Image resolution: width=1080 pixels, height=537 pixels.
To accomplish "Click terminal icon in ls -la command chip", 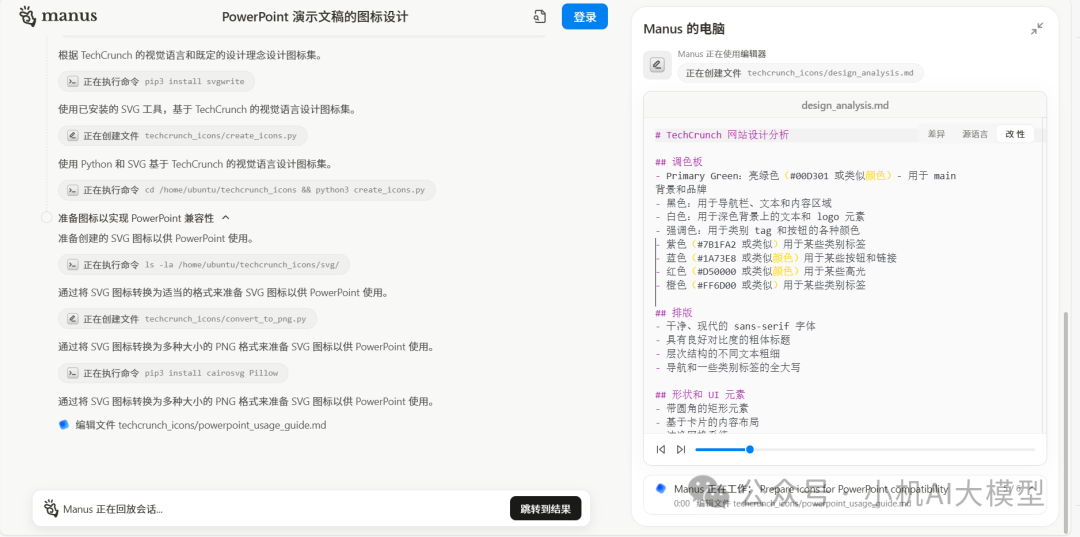I will (x=72, y=264).
